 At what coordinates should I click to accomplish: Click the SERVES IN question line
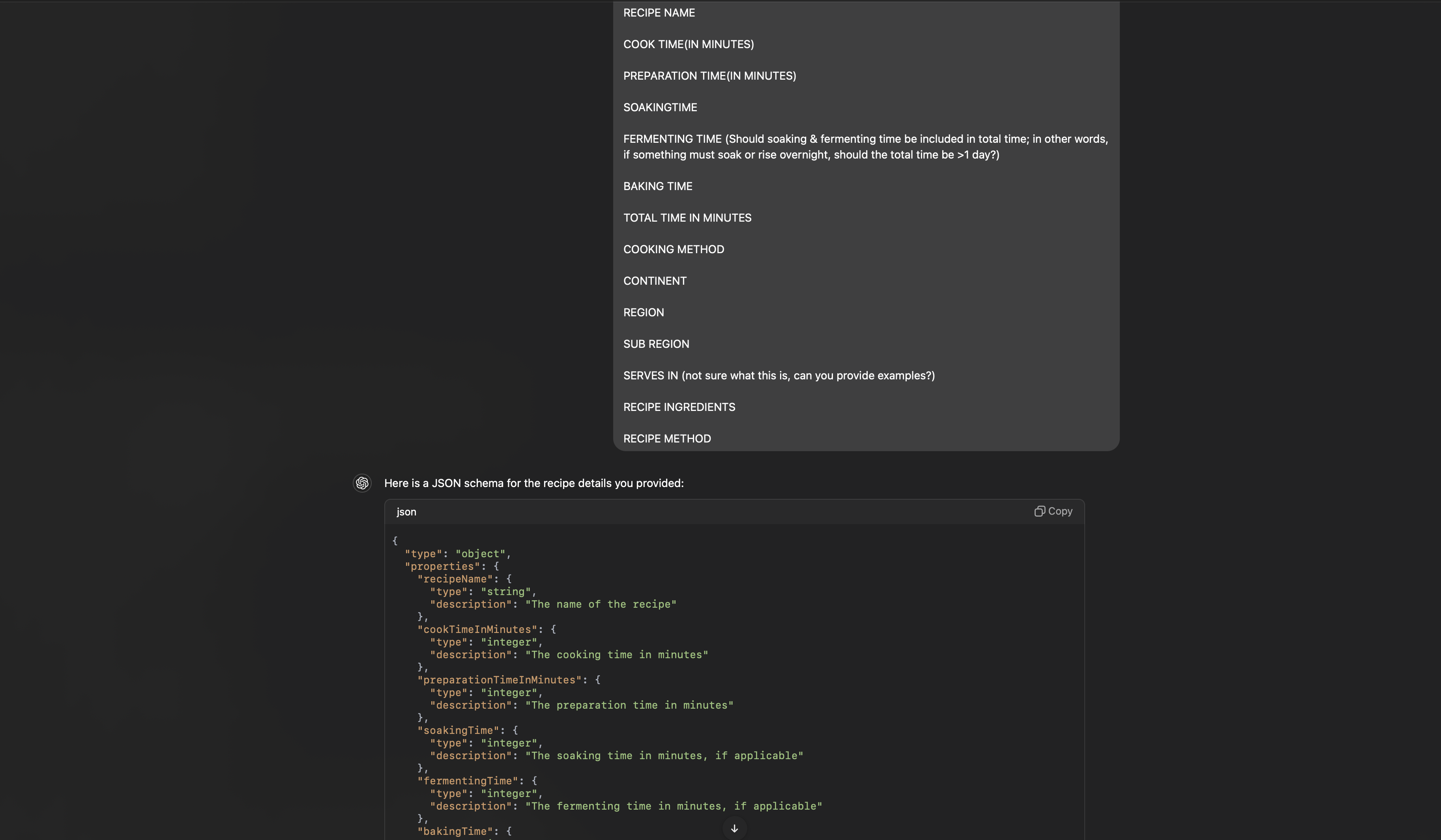pos(779,375)
